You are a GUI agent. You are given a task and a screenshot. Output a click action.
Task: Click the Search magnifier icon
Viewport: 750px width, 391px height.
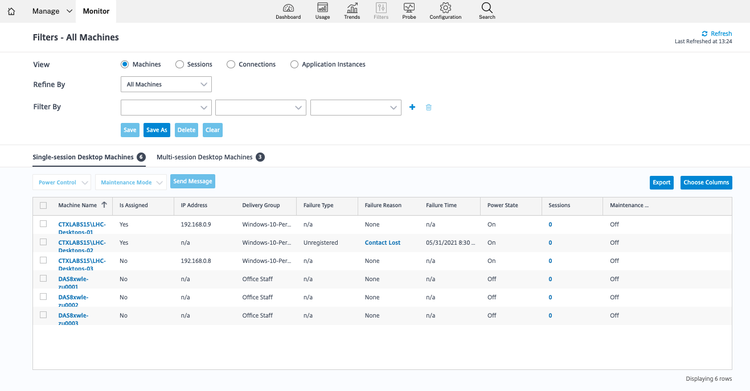click(487, 11)
